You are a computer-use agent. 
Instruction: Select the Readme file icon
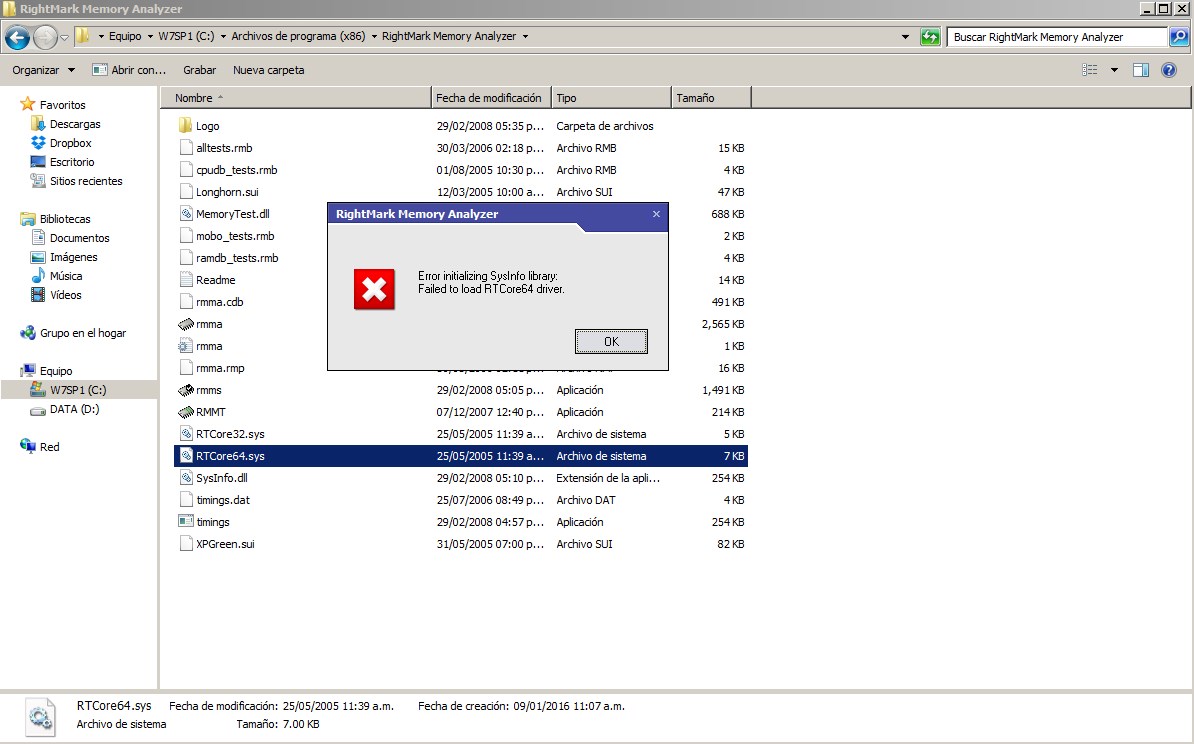[185, 279]
